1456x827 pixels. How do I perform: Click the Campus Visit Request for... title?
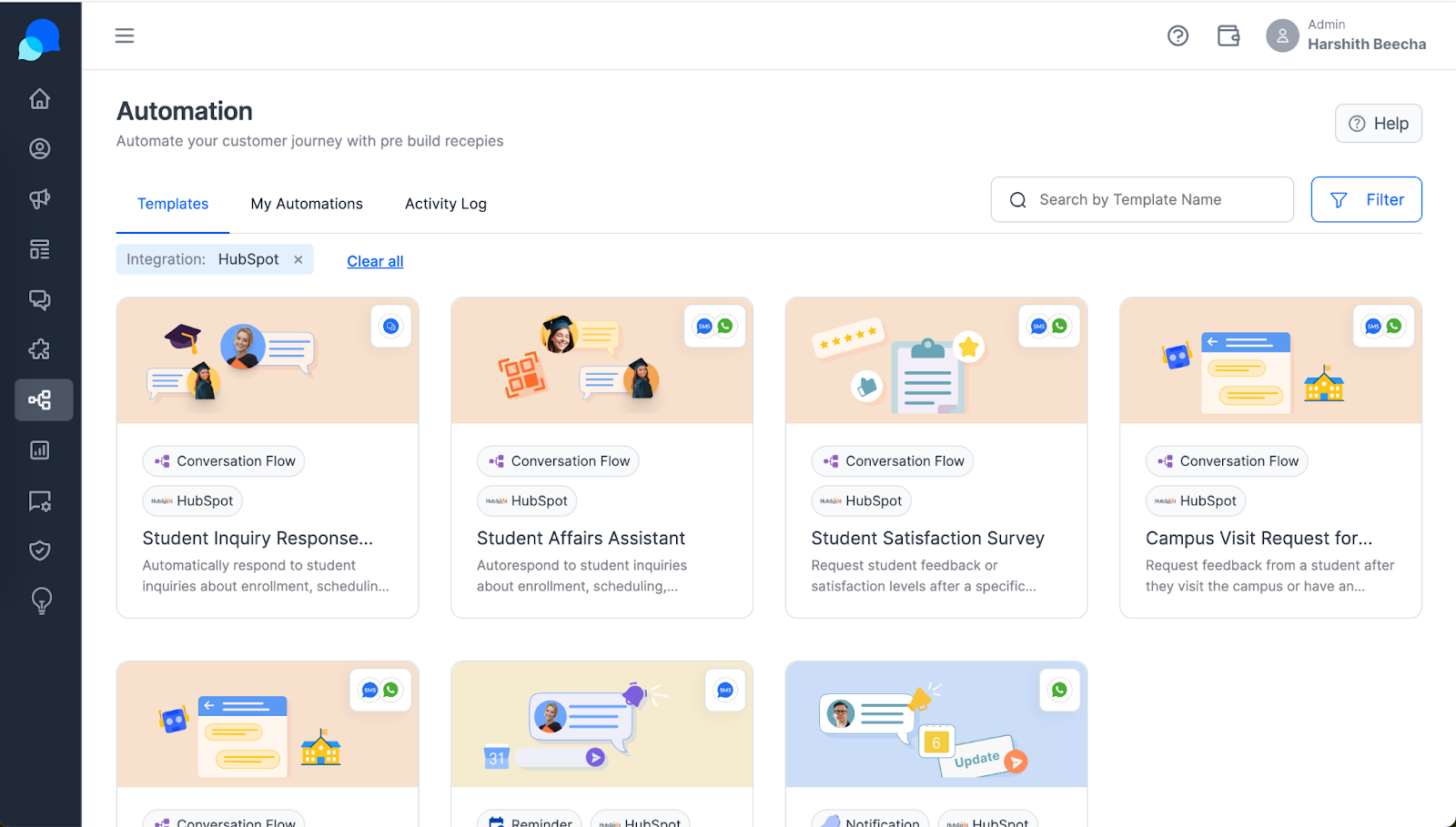[1259, 539]
